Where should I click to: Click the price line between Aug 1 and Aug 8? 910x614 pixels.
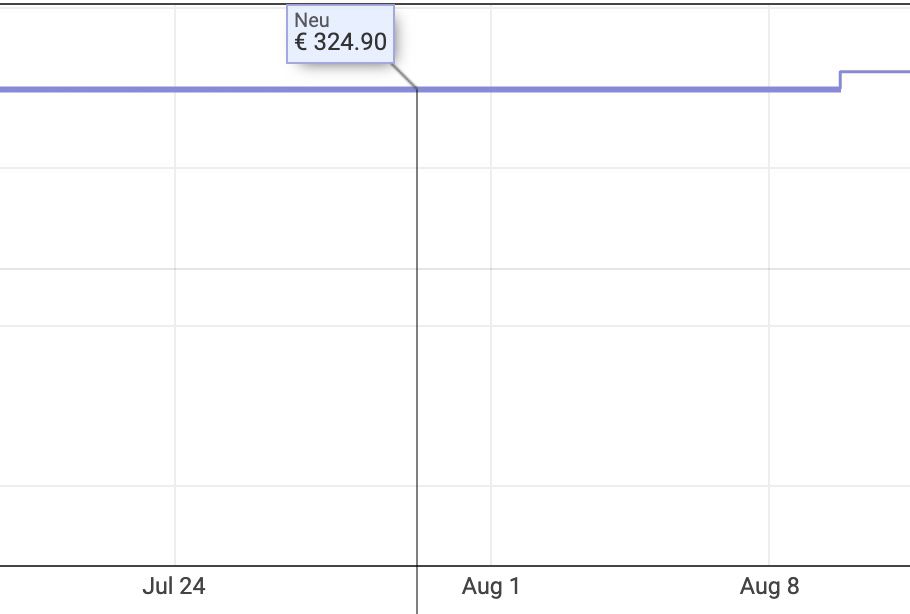(x=630, y=89)
